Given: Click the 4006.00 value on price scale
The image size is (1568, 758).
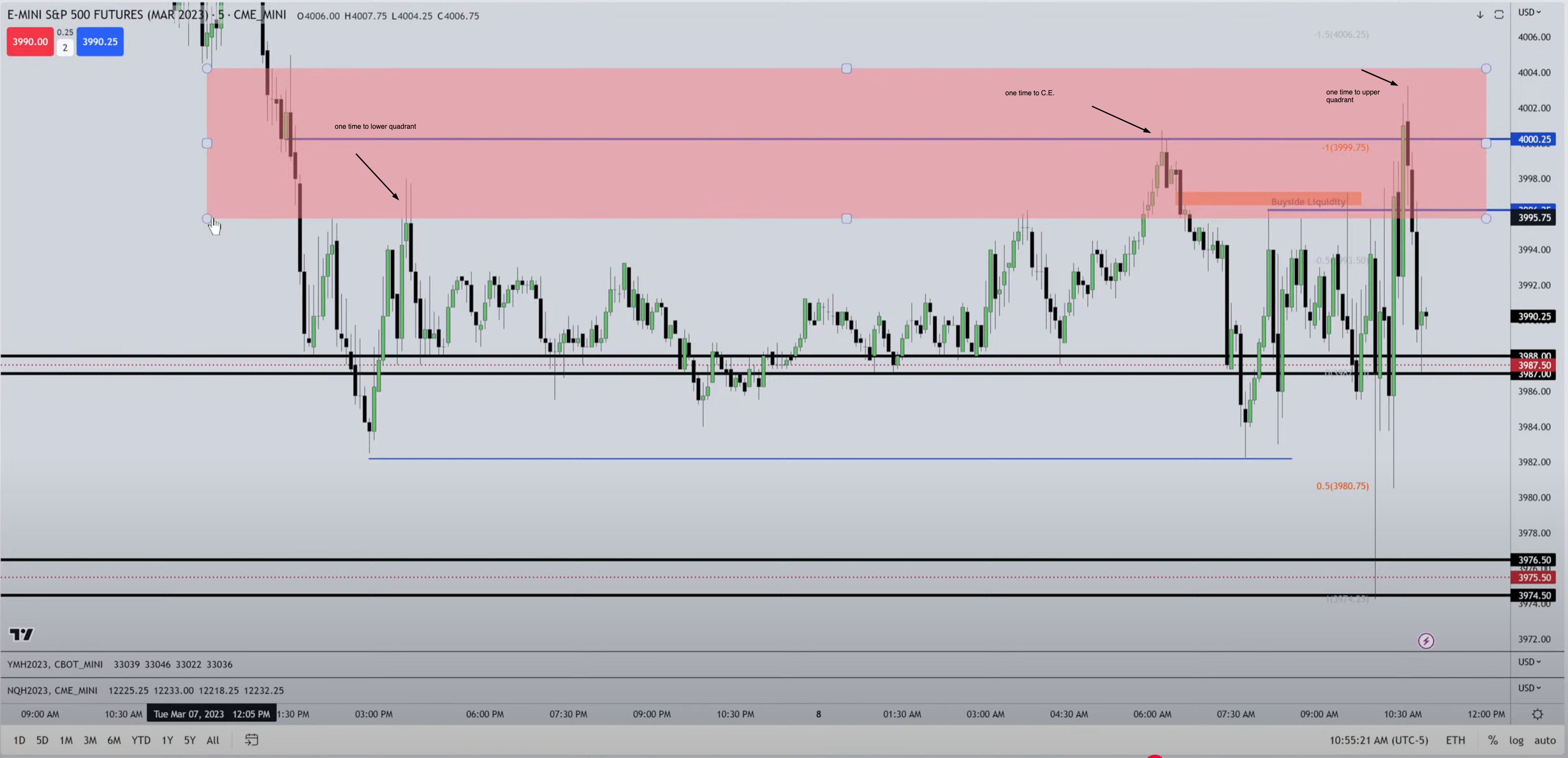Looking at the screenshot, I should (x=1534, y=37).
